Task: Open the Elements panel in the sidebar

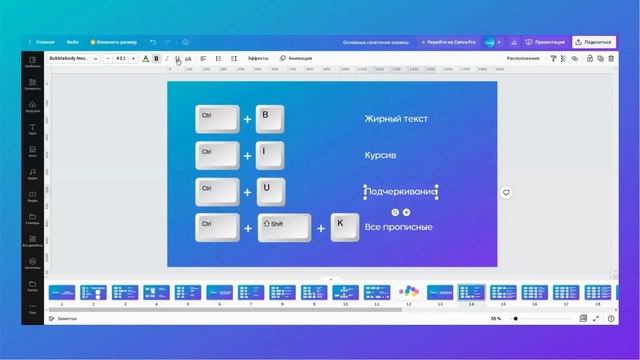Action: [33, 84]
